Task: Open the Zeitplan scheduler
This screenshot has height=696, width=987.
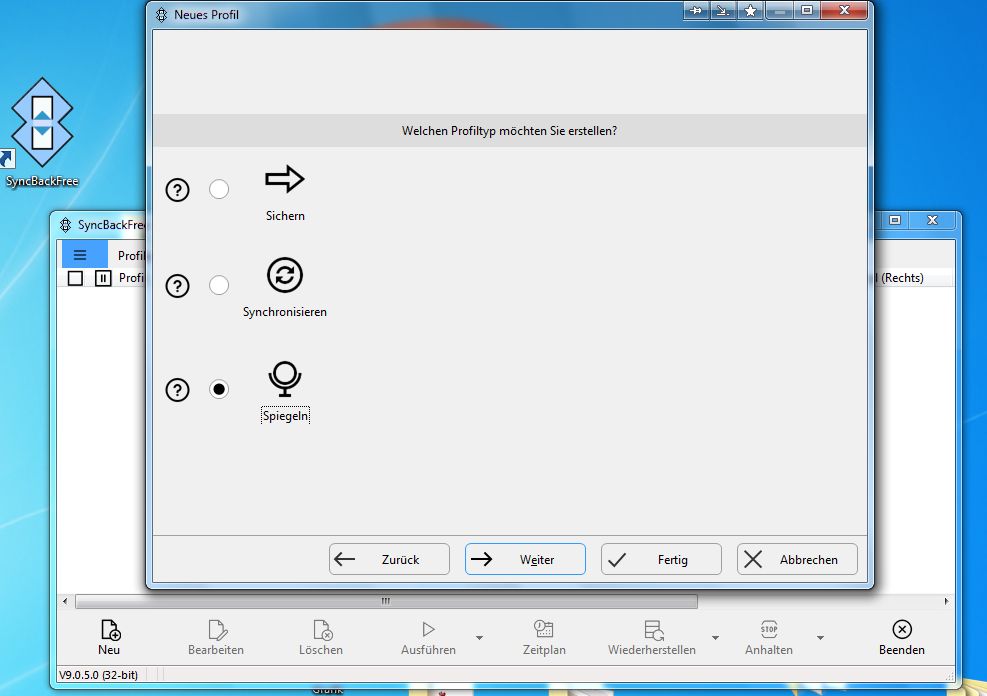Action: 544,637
